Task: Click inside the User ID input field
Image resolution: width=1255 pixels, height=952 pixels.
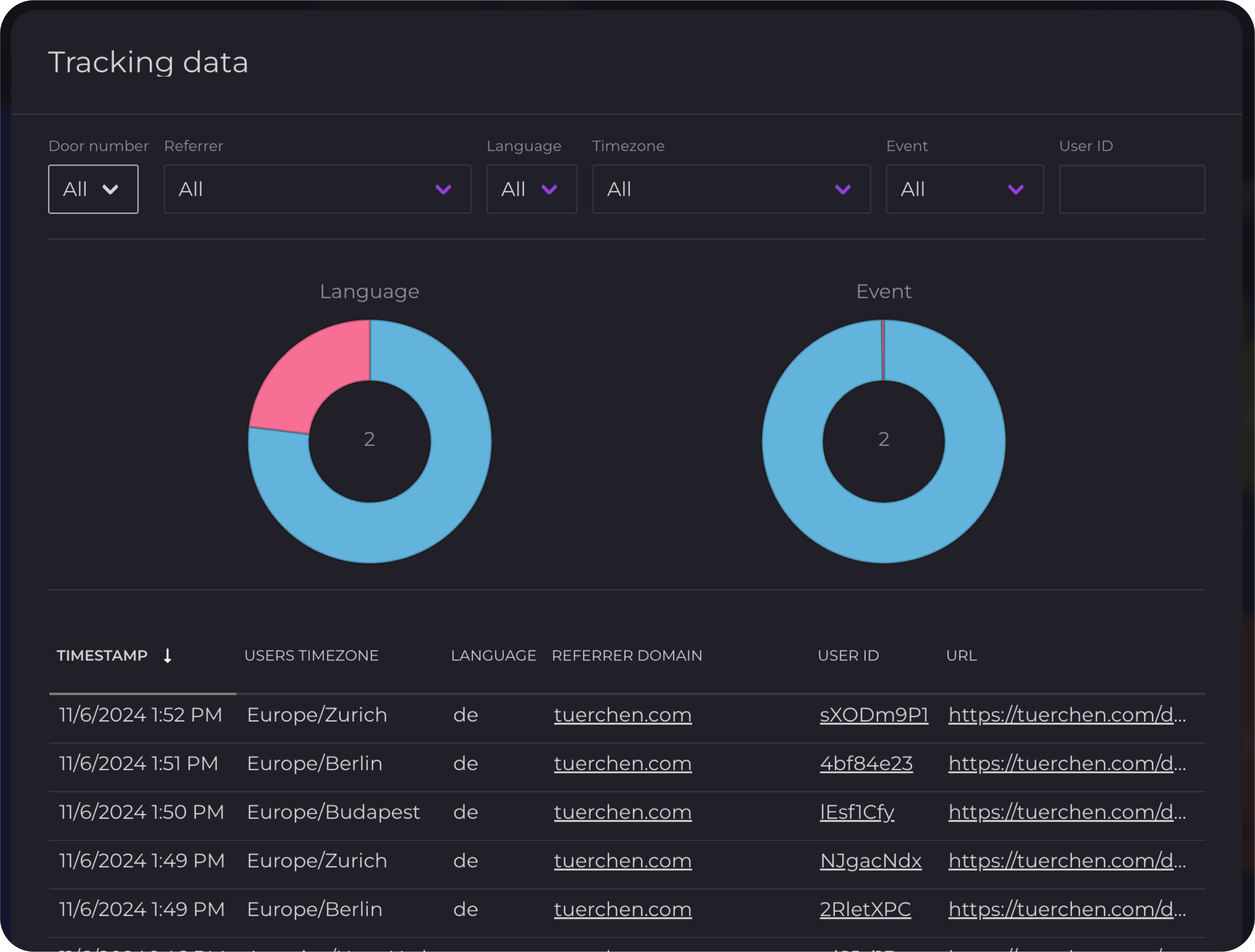Action: coord(1131,189)
